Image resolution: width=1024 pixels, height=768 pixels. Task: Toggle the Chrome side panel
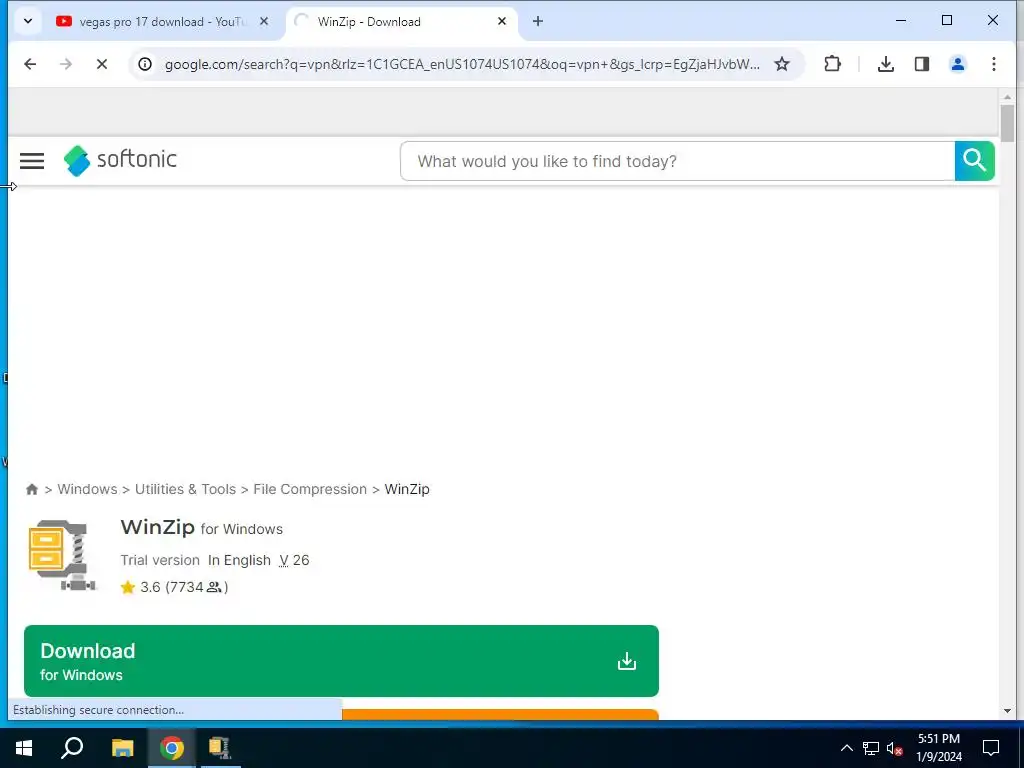point(921,64)
